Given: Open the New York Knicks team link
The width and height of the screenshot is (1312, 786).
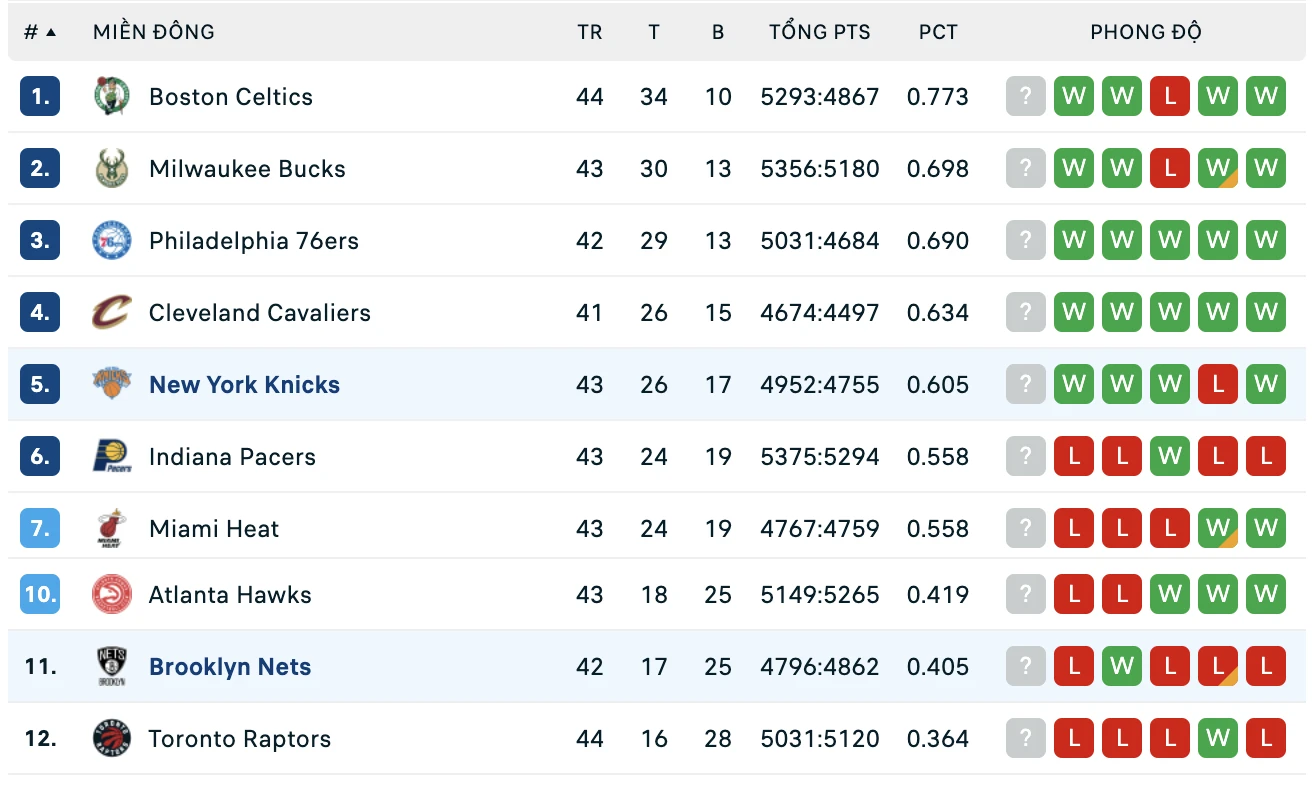Looking at the screenshot, I should (x=245, y=385).
